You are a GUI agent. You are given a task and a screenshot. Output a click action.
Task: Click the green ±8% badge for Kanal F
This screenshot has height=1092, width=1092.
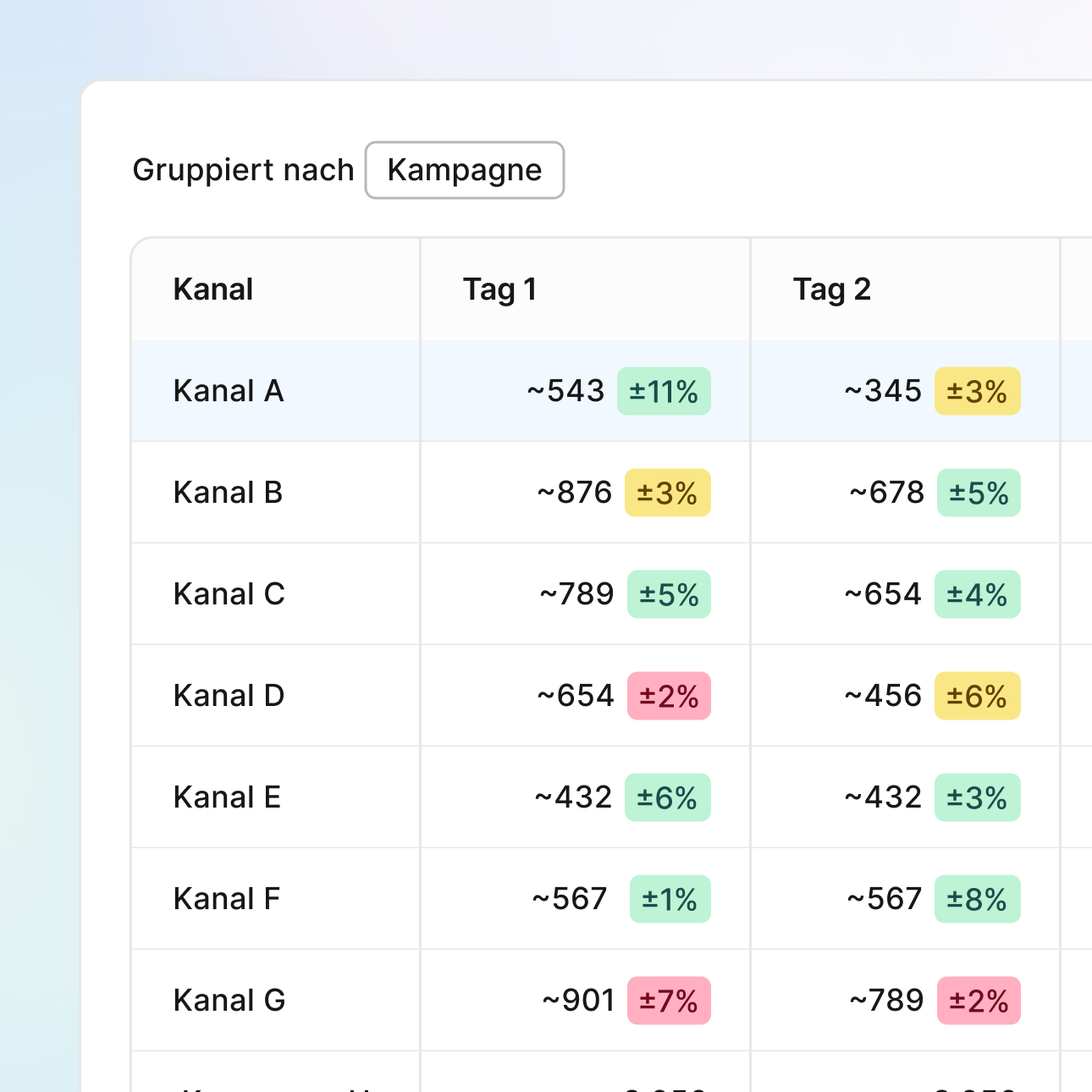coord(977,900)
